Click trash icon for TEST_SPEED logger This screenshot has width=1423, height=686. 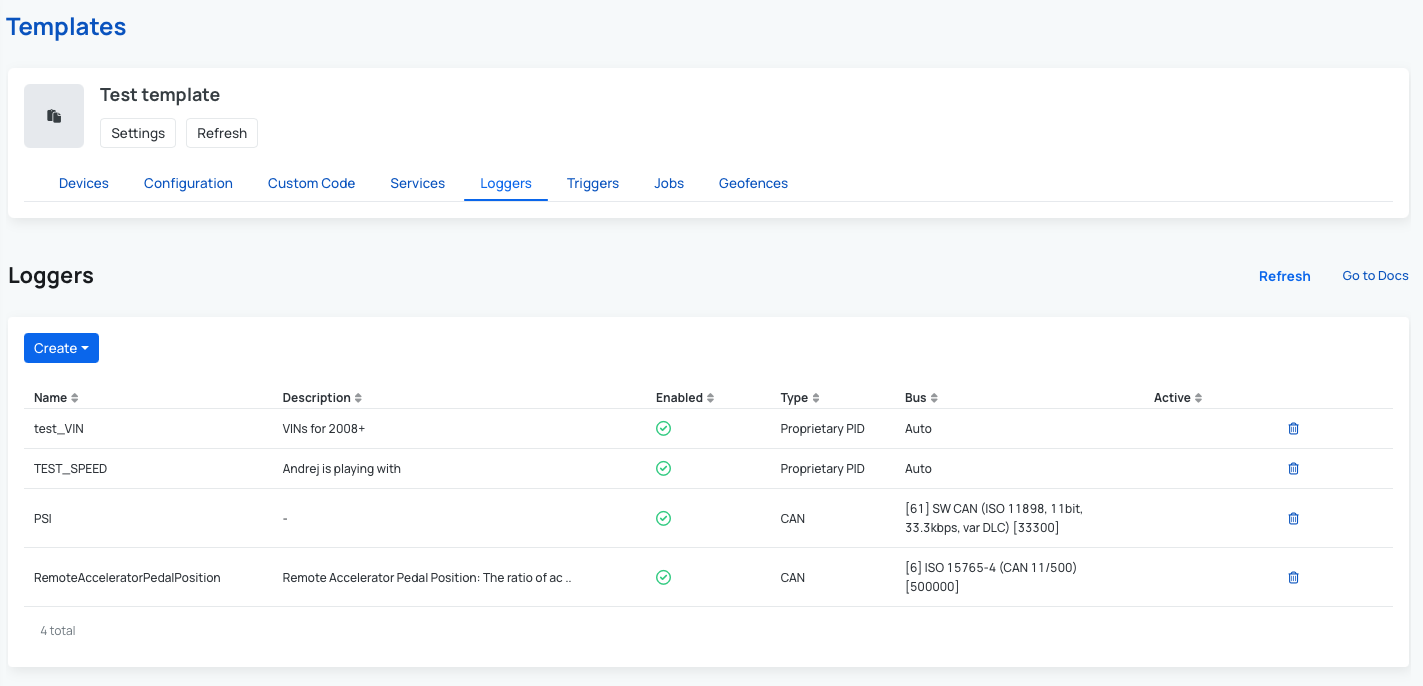[x=1293, y=468]
